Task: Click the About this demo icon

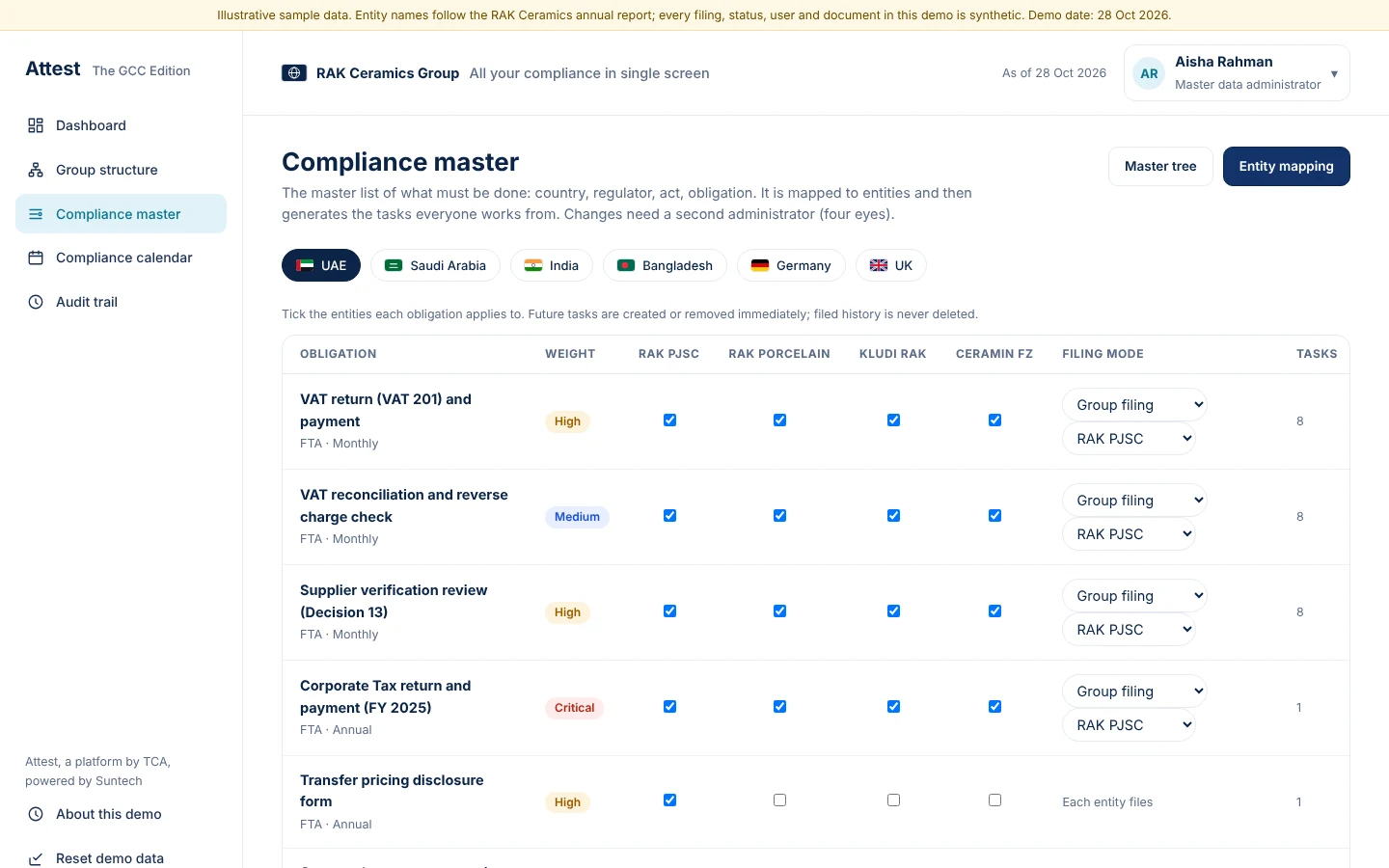Action: pyautogui.click(x=36, y=814)
